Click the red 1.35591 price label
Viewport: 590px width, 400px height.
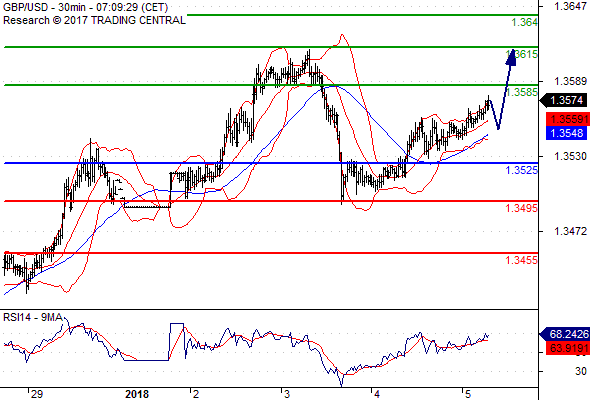567,119
